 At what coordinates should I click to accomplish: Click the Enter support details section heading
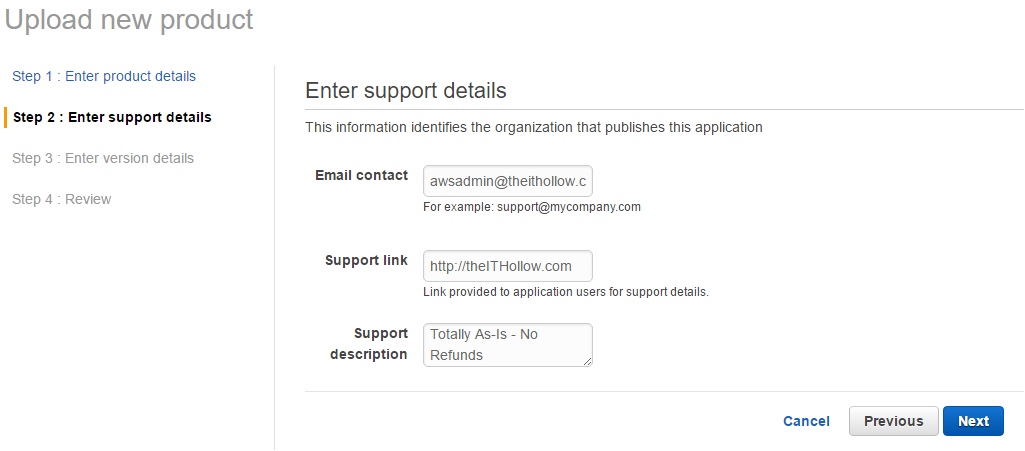tap(406, 91)
